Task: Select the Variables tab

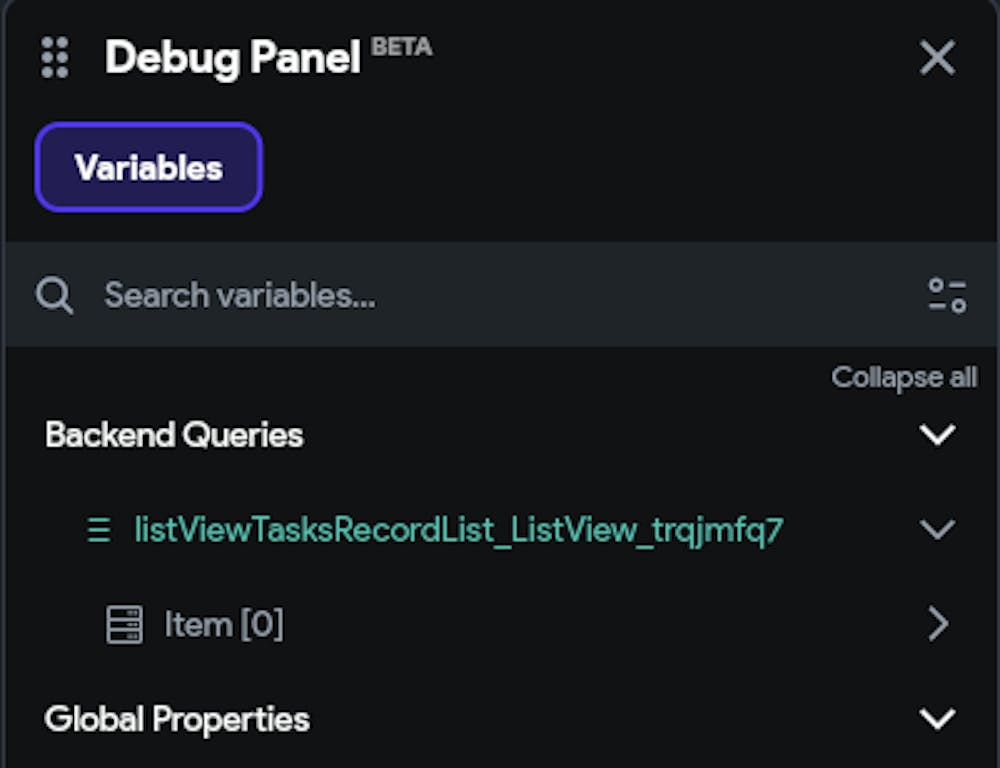Action: [x=149, y=167]
